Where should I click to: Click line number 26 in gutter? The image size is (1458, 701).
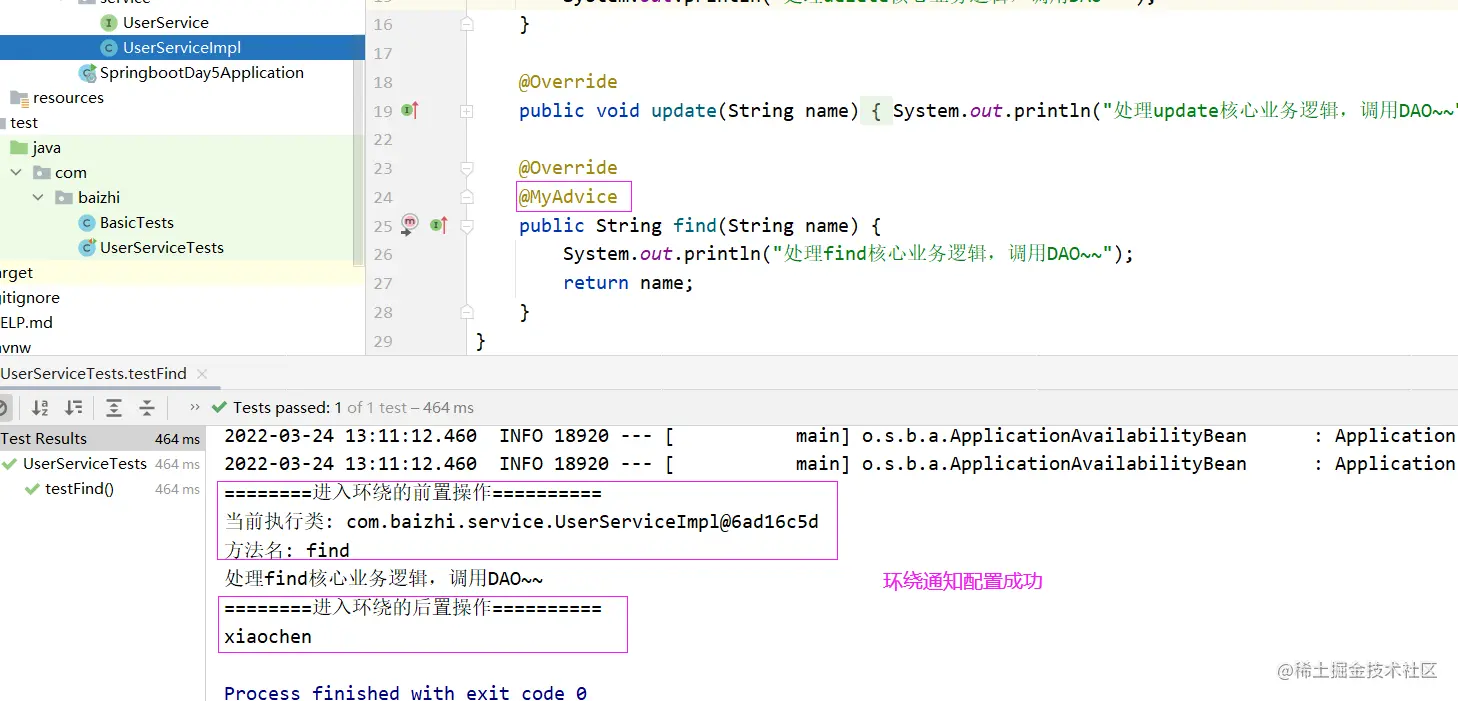[x=384, y=254]
